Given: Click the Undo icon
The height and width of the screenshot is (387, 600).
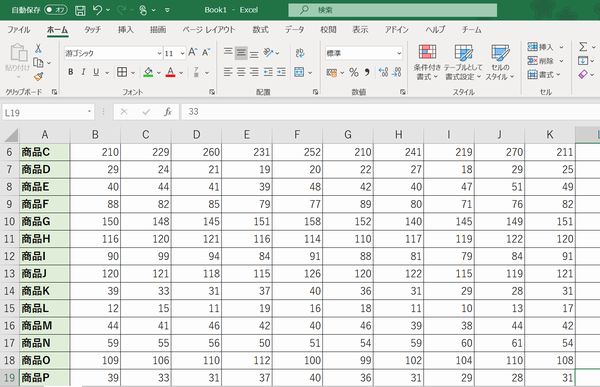Looking at the screenshot, I should tap(98, 10).
